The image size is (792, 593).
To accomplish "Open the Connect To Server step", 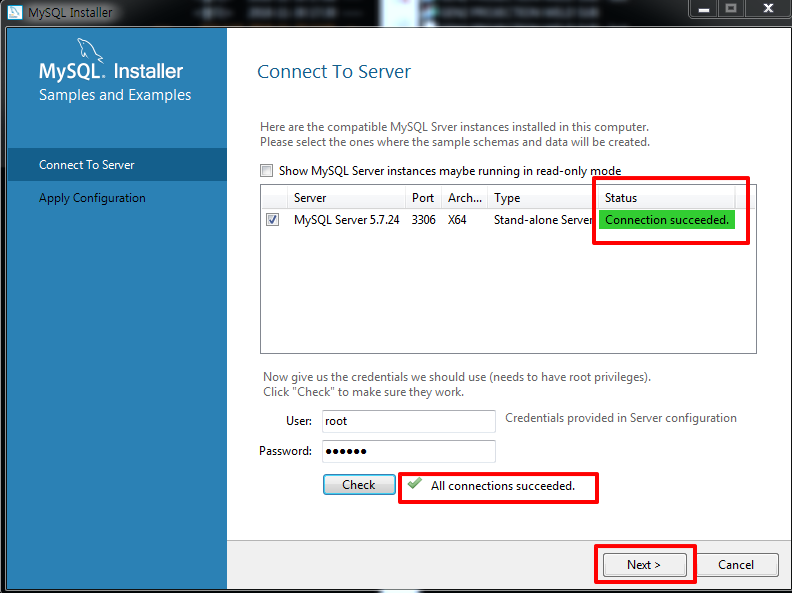I will (117, 165).
